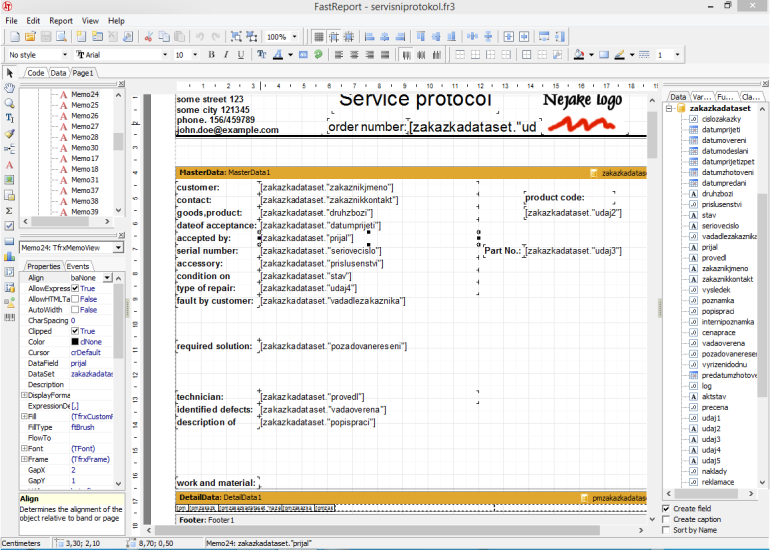This screenshot has width=770, height=550.
Task: Select Memo38 in the report tree
Action: click(x=84, y=201)
